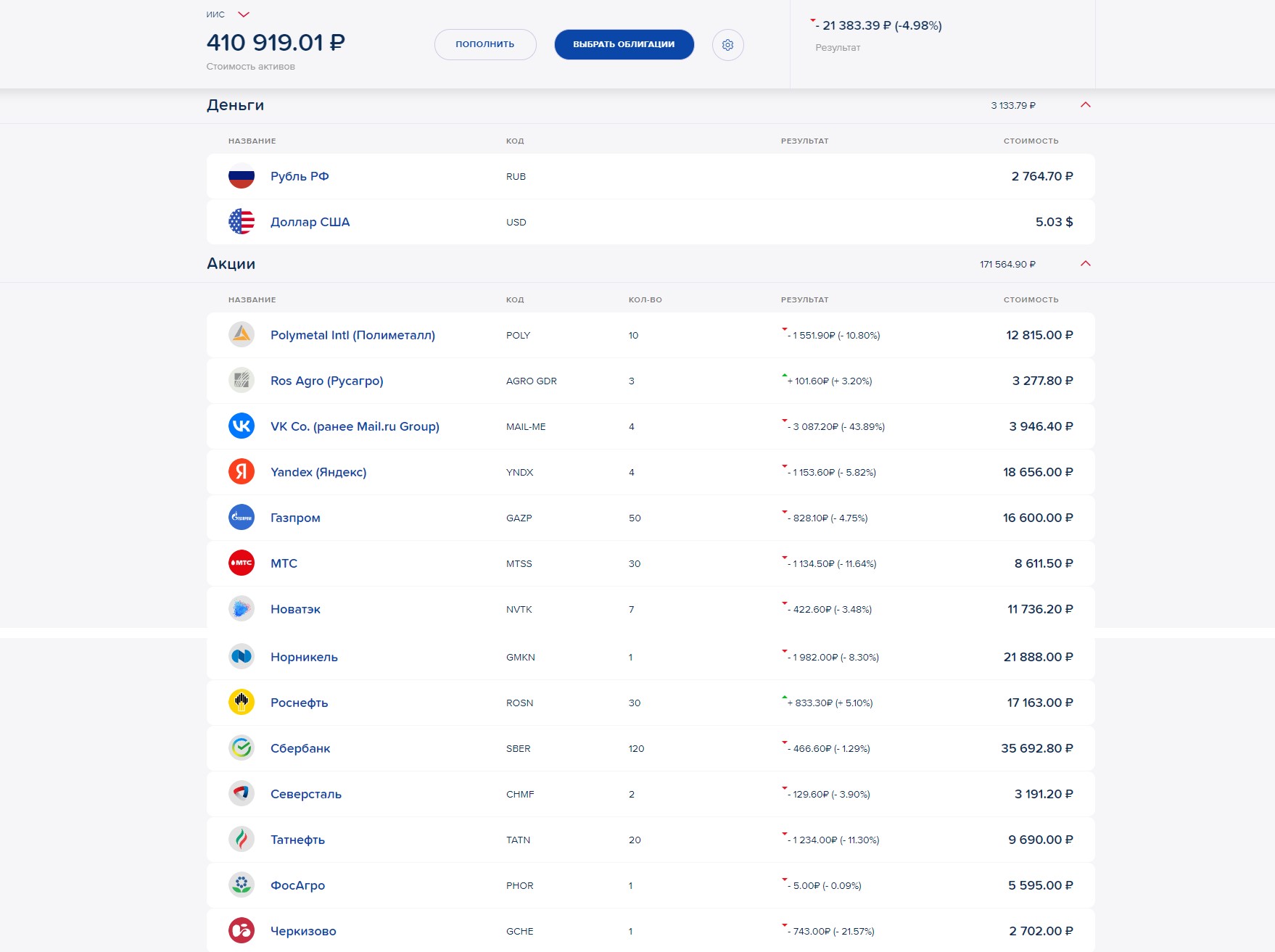Click ruble balance 2 764.70 ₽
This screenshot has width=1275, height=952.
[1042, 176]
